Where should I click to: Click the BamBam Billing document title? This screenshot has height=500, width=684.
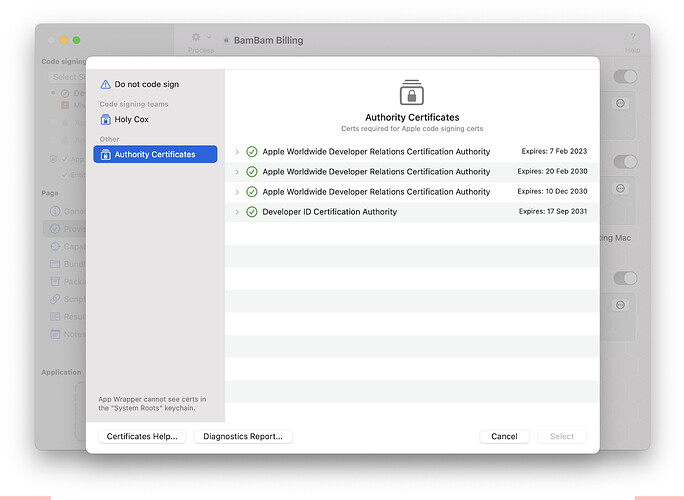point(268,40)
